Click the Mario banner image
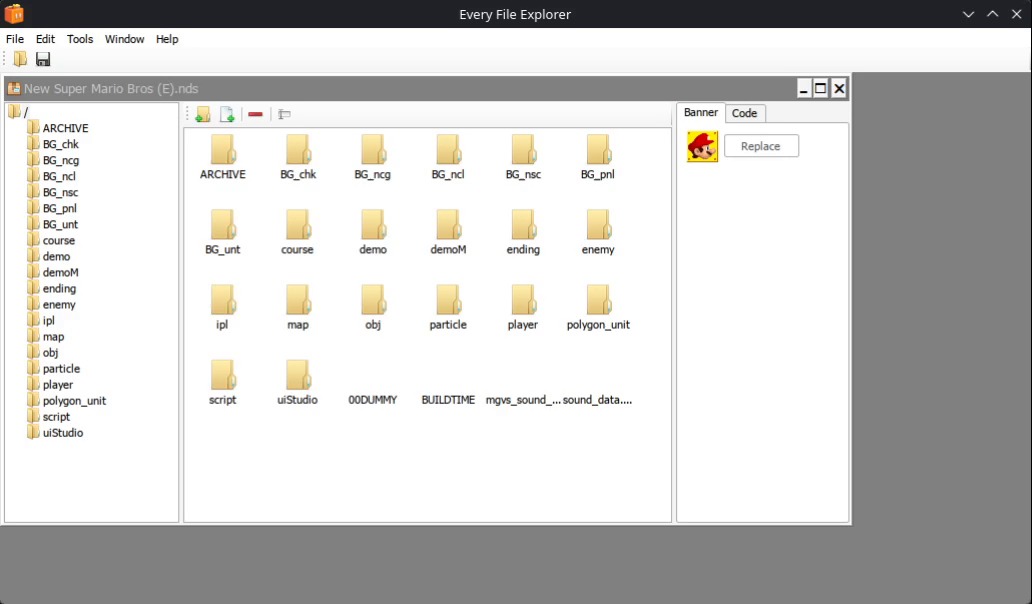This screenshot has width=1032, height=604. (x=702, y=146)
